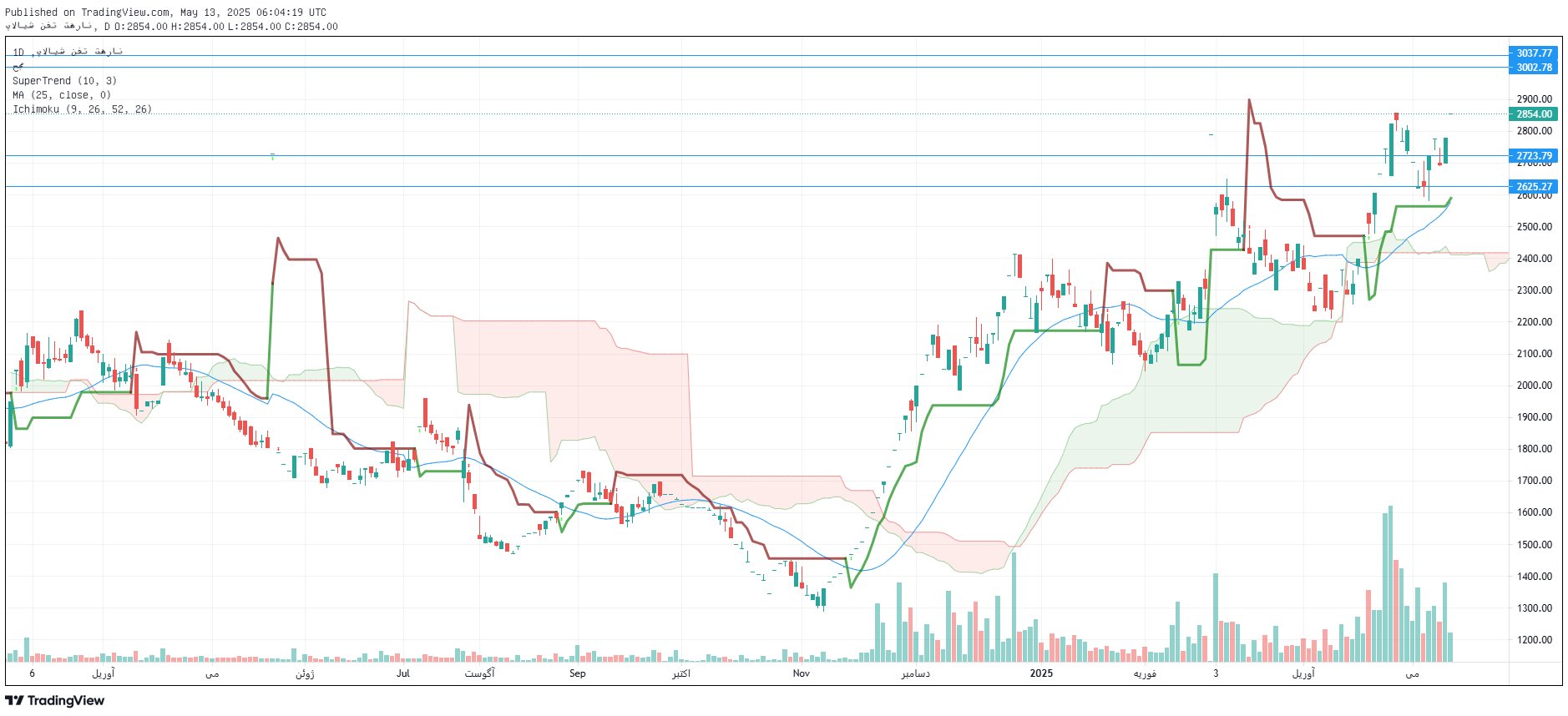The width and height of the screenshot is (1568, 716).
Task: Click the 1200.00 tick on price axis
Action: (1534, 640)
